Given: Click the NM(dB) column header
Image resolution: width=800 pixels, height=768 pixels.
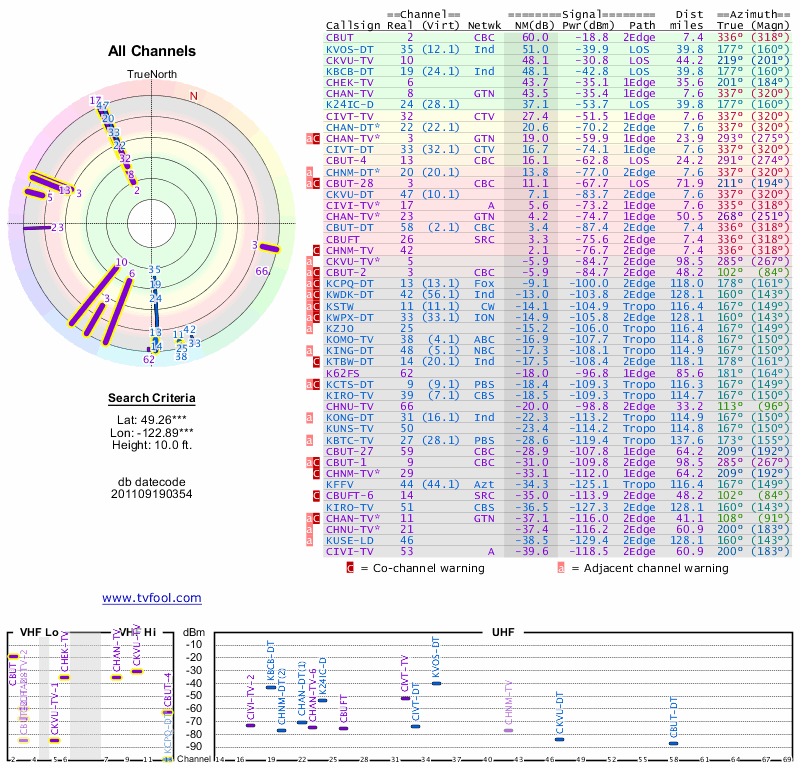Looking at the screenshot, I should pos(534,26).
